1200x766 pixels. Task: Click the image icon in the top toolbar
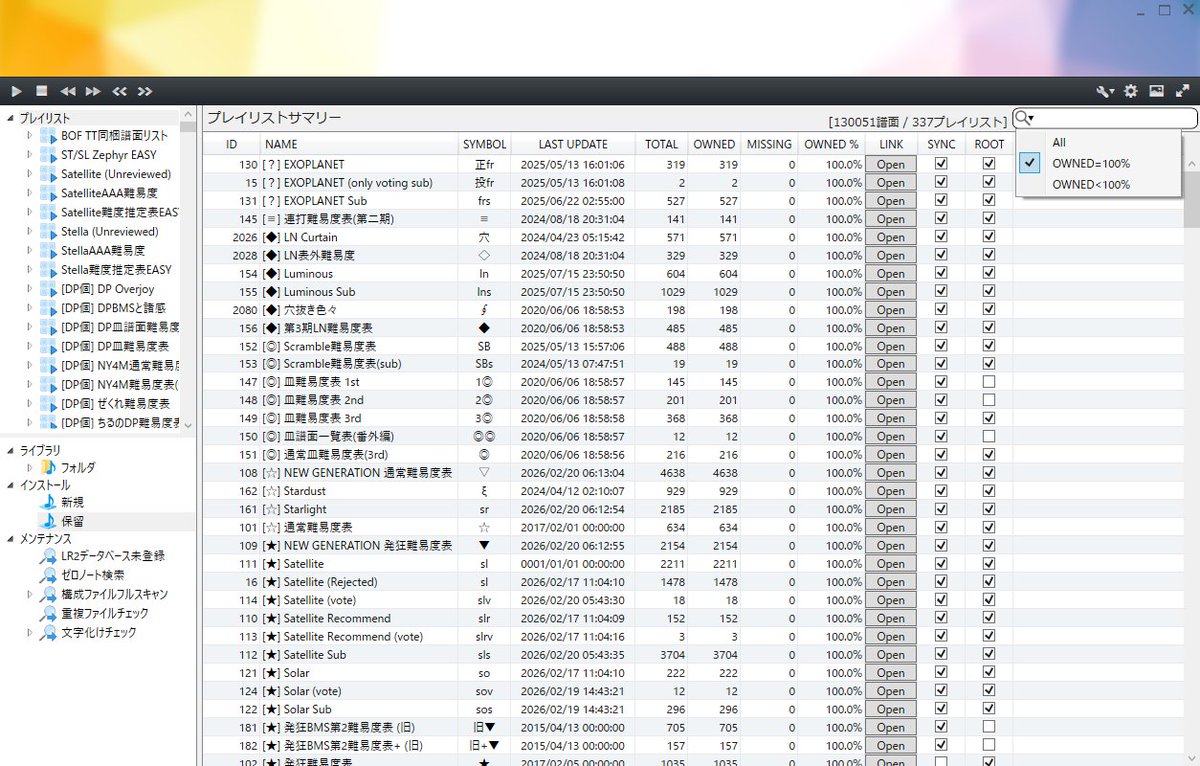[x=1156, y=91]
